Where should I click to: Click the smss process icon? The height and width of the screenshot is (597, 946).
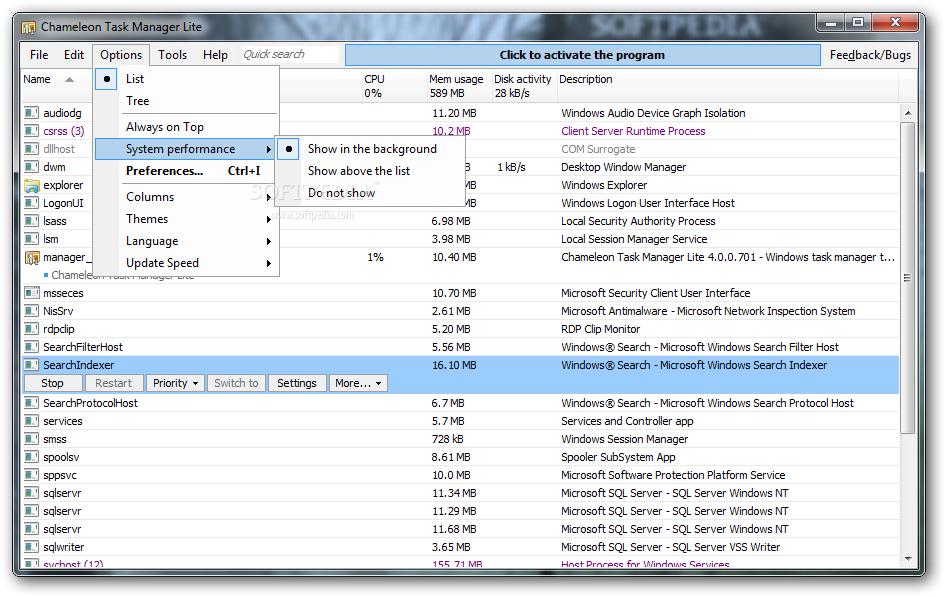(31, 440)
